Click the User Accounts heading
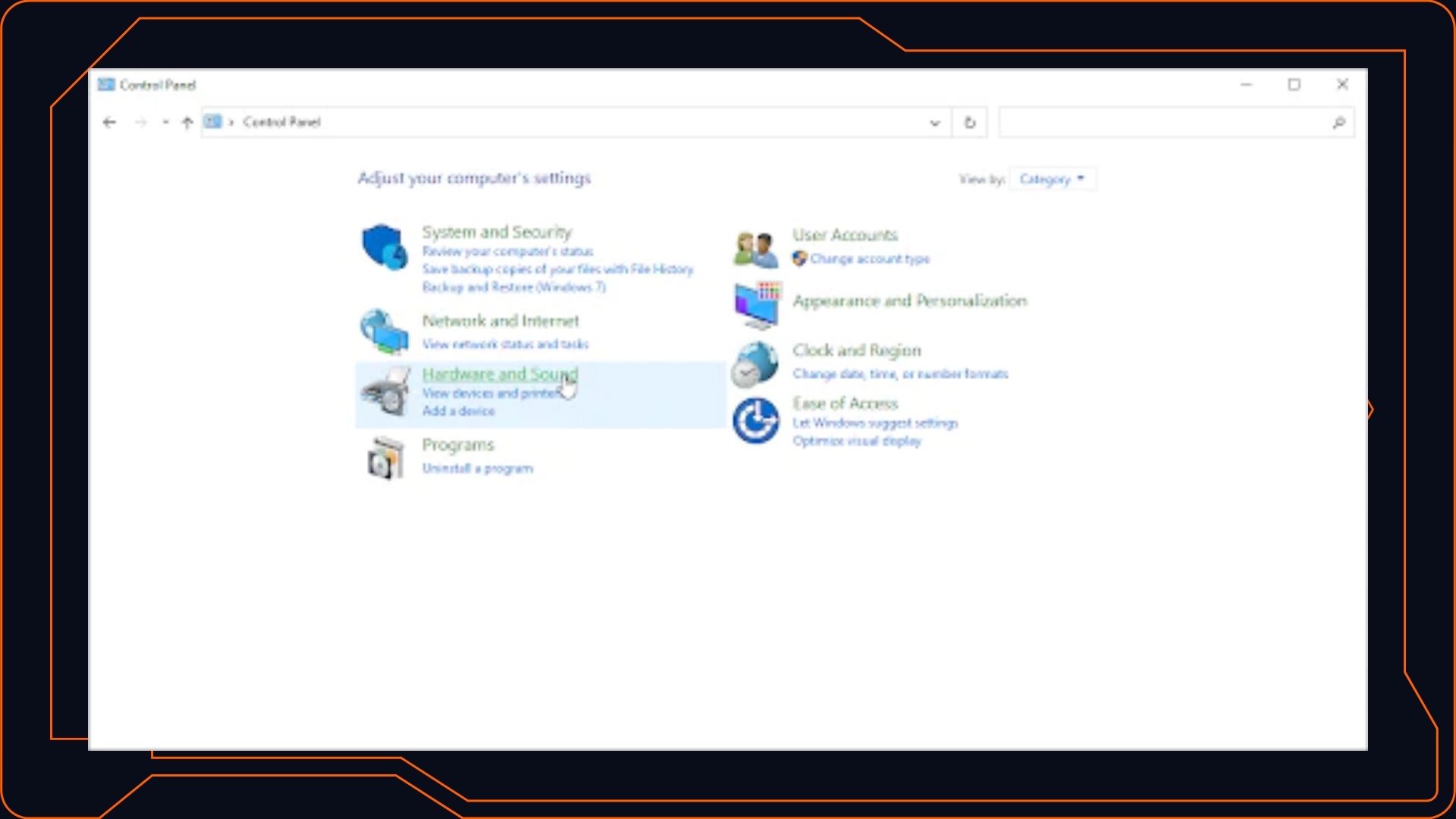Viewport: 1456px width, 819px height. [x=845, y=235]
